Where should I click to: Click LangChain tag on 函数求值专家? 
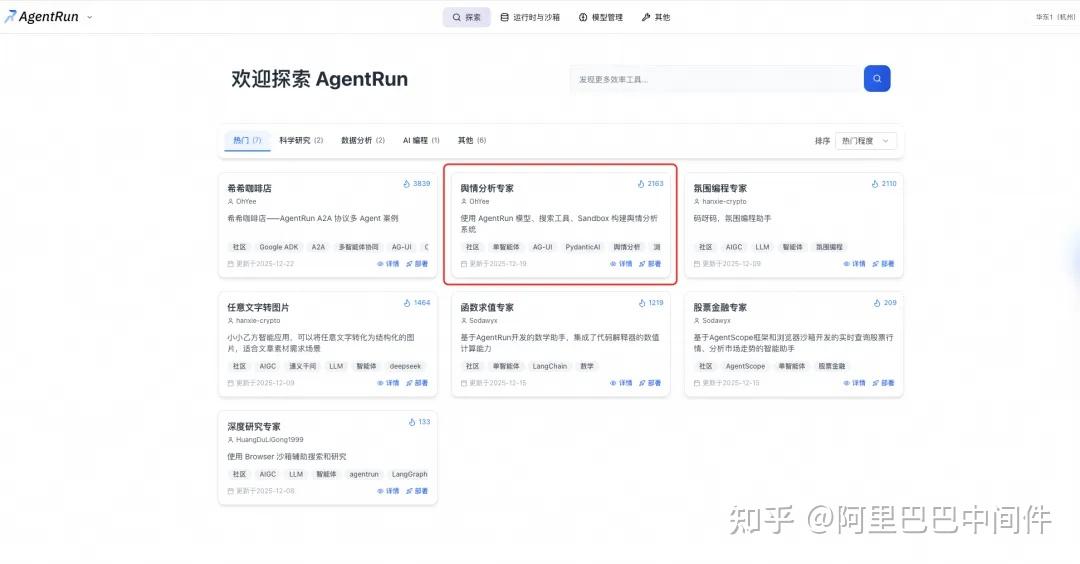[550, 366]
